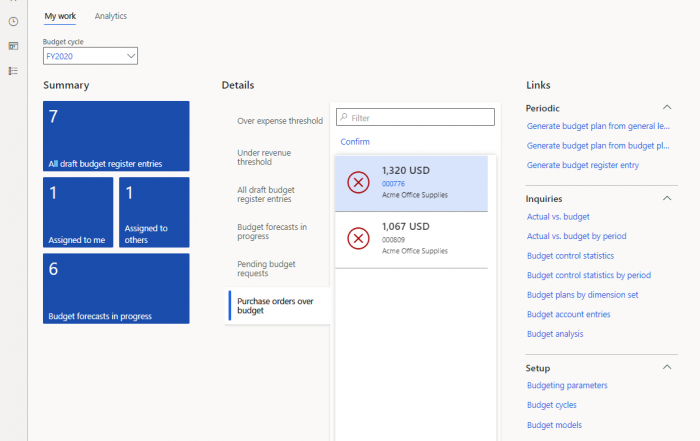Open Budget account entries link

[x=568, y=314]
